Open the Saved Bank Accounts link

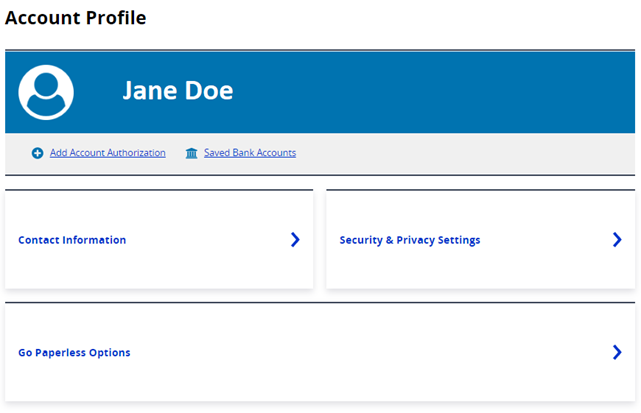tap(250, 153)
